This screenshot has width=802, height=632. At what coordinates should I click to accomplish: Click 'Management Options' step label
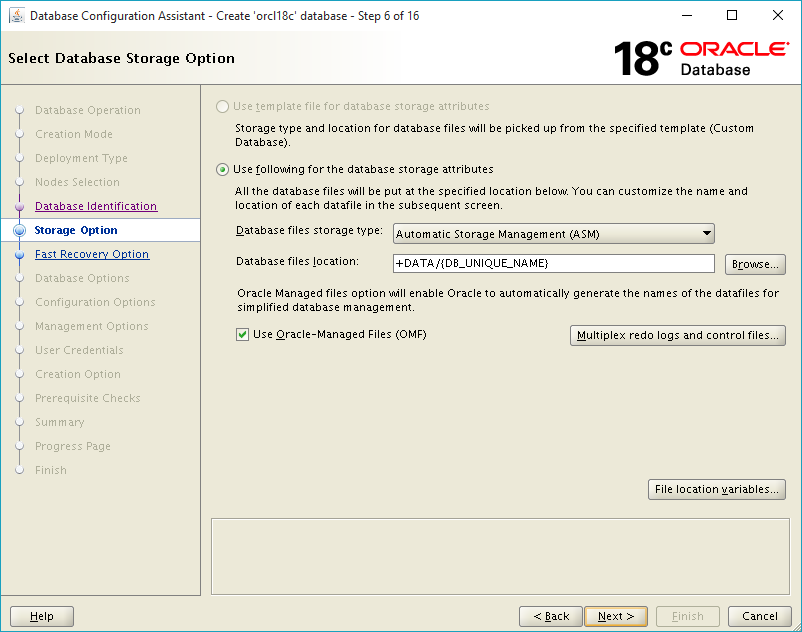[x=92, y=326]
